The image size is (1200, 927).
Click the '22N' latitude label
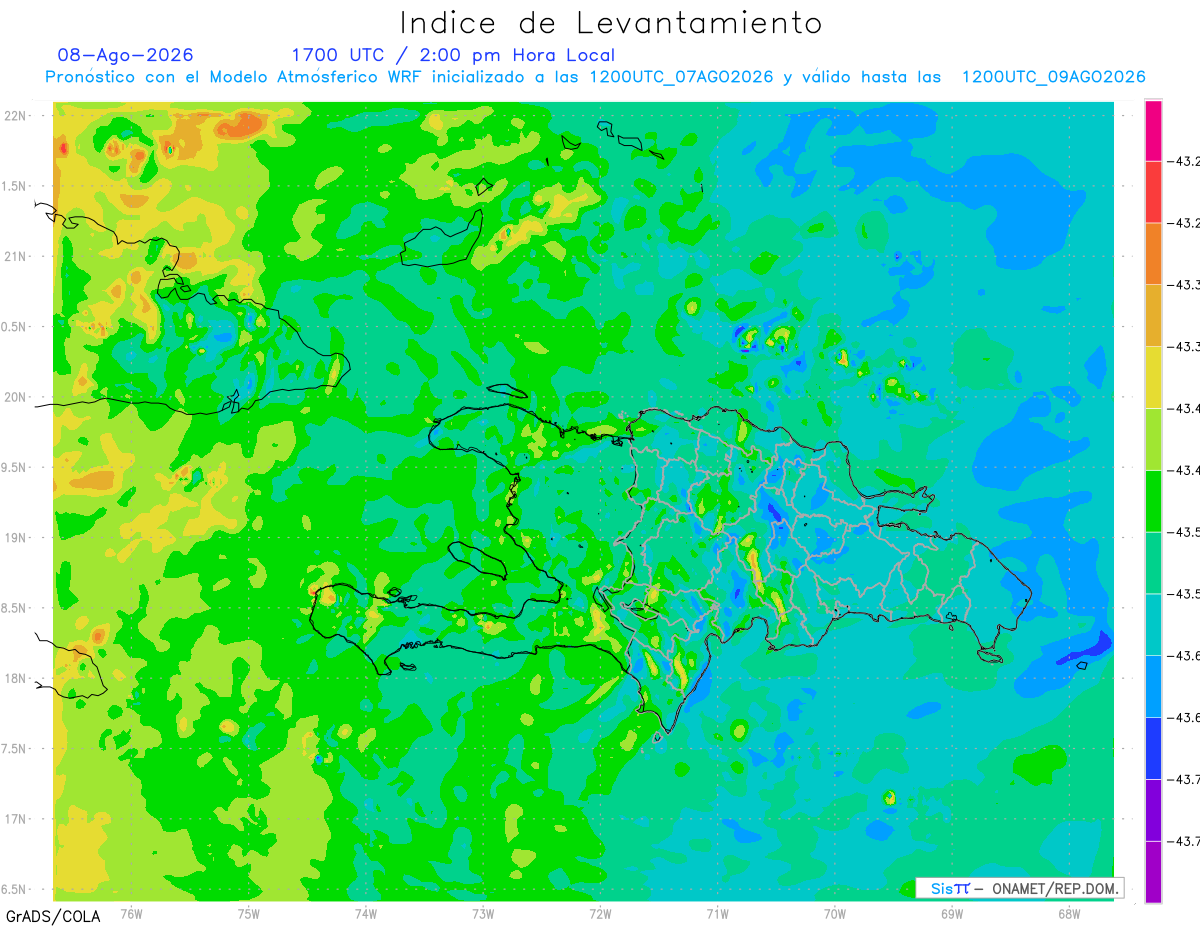(x=15, y=116)
